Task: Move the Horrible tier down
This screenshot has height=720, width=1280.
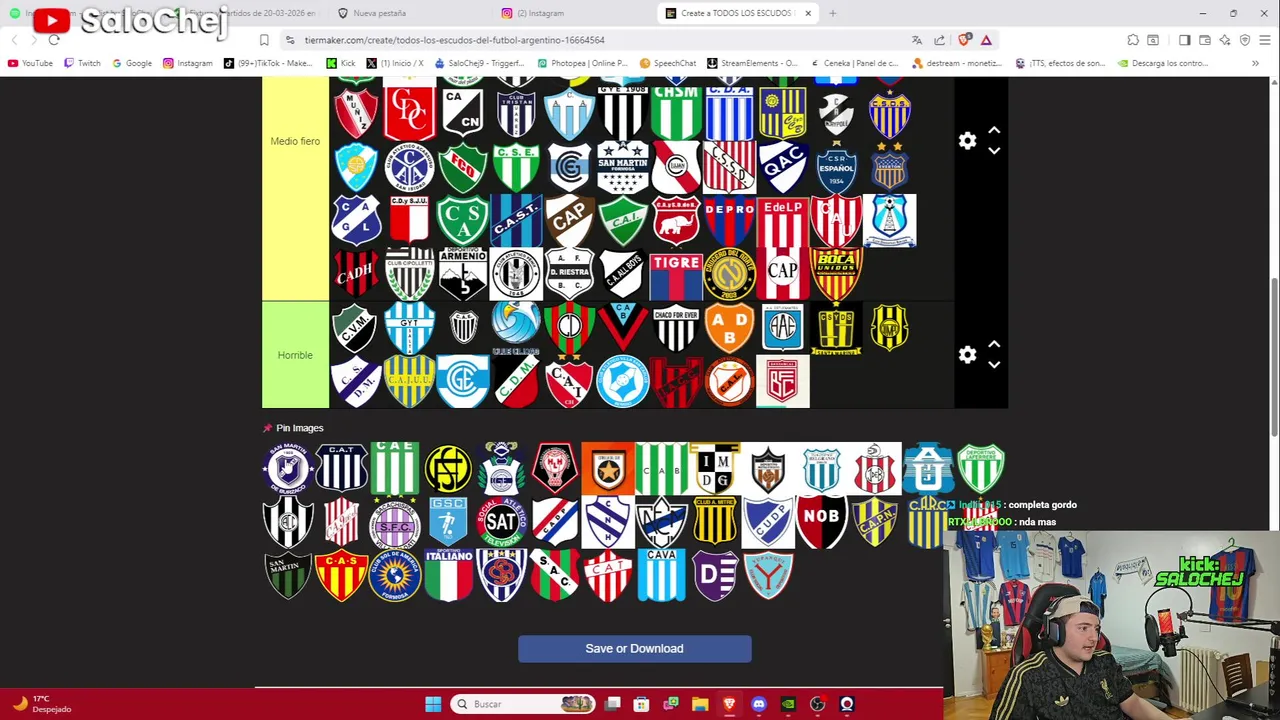Action: coord(994,365)
